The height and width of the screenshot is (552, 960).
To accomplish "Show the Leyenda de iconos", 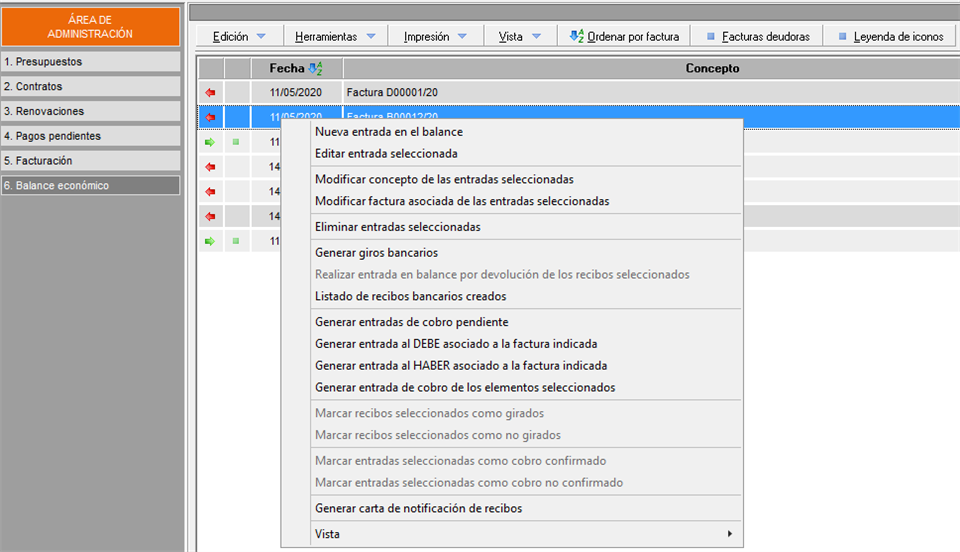I will 890,36.
